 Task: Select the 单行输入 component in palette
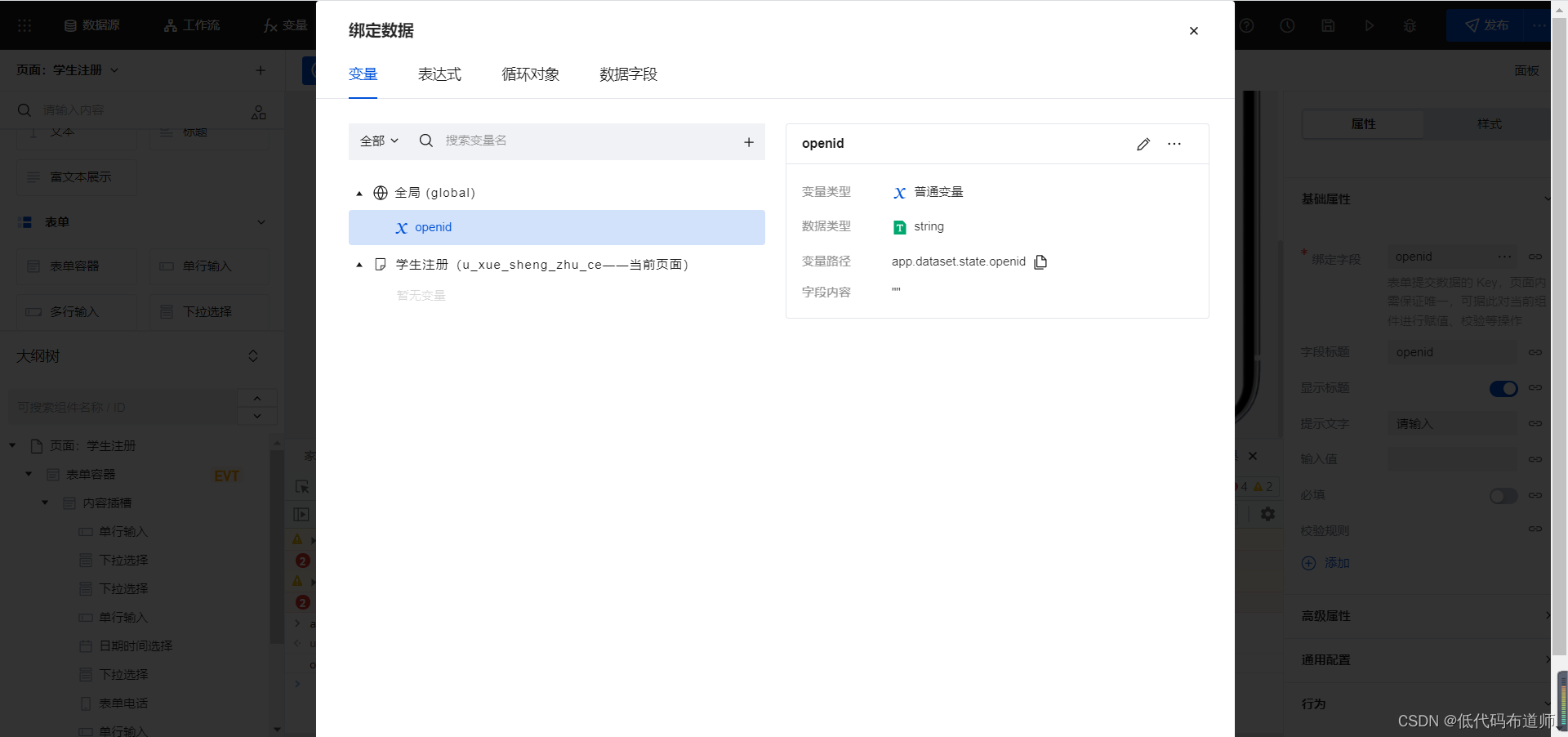pyautogui.click(x=209, y=266)
